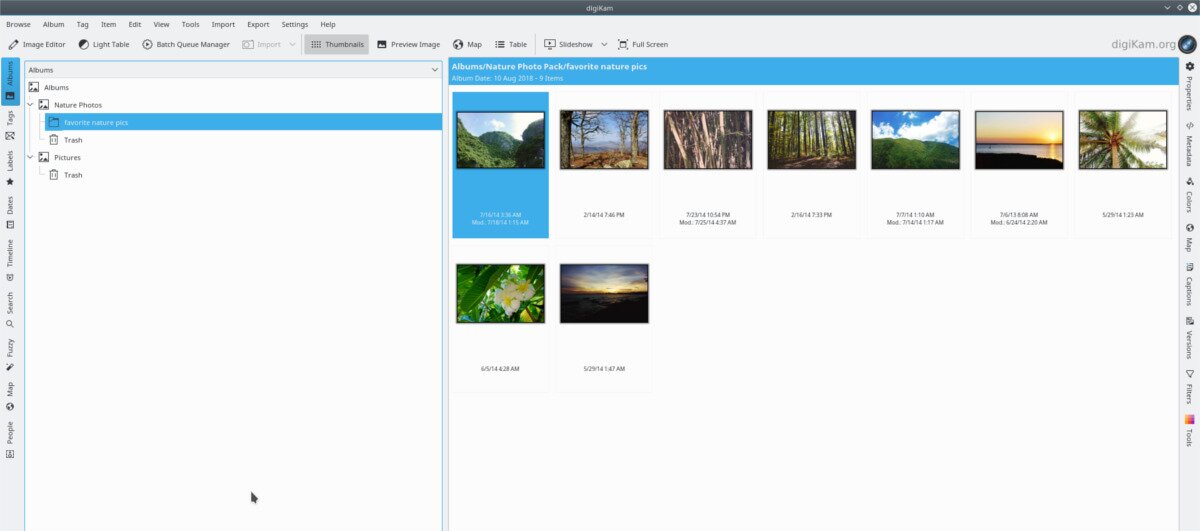
Task: Expand the Slideshow dropdown arrow
Action: coord(604,44)
